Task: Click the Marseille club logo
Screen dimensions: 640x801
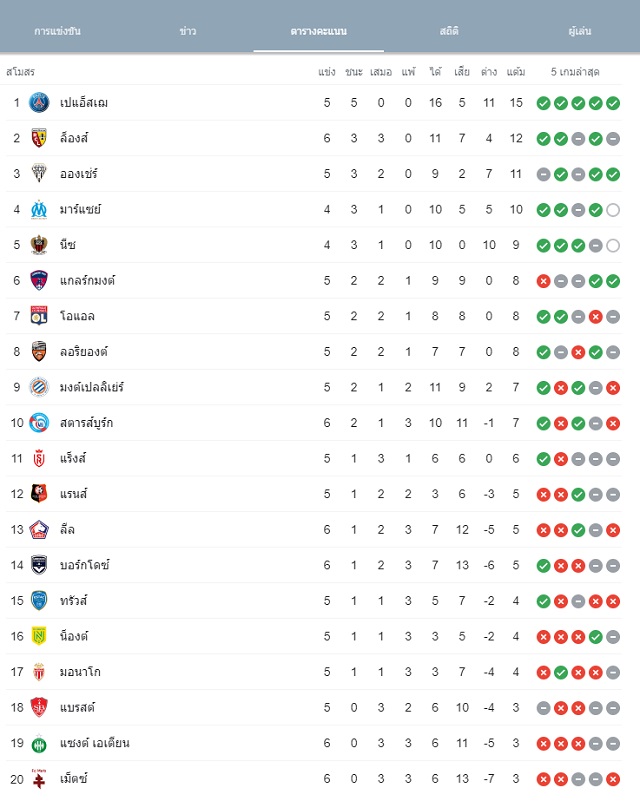Action: click(39, 209)
